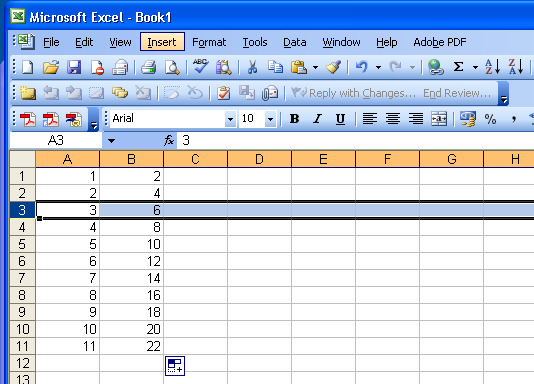Click the New workbook icon
The width and height of the screenshot is (534, 384).
click(28, 67)
